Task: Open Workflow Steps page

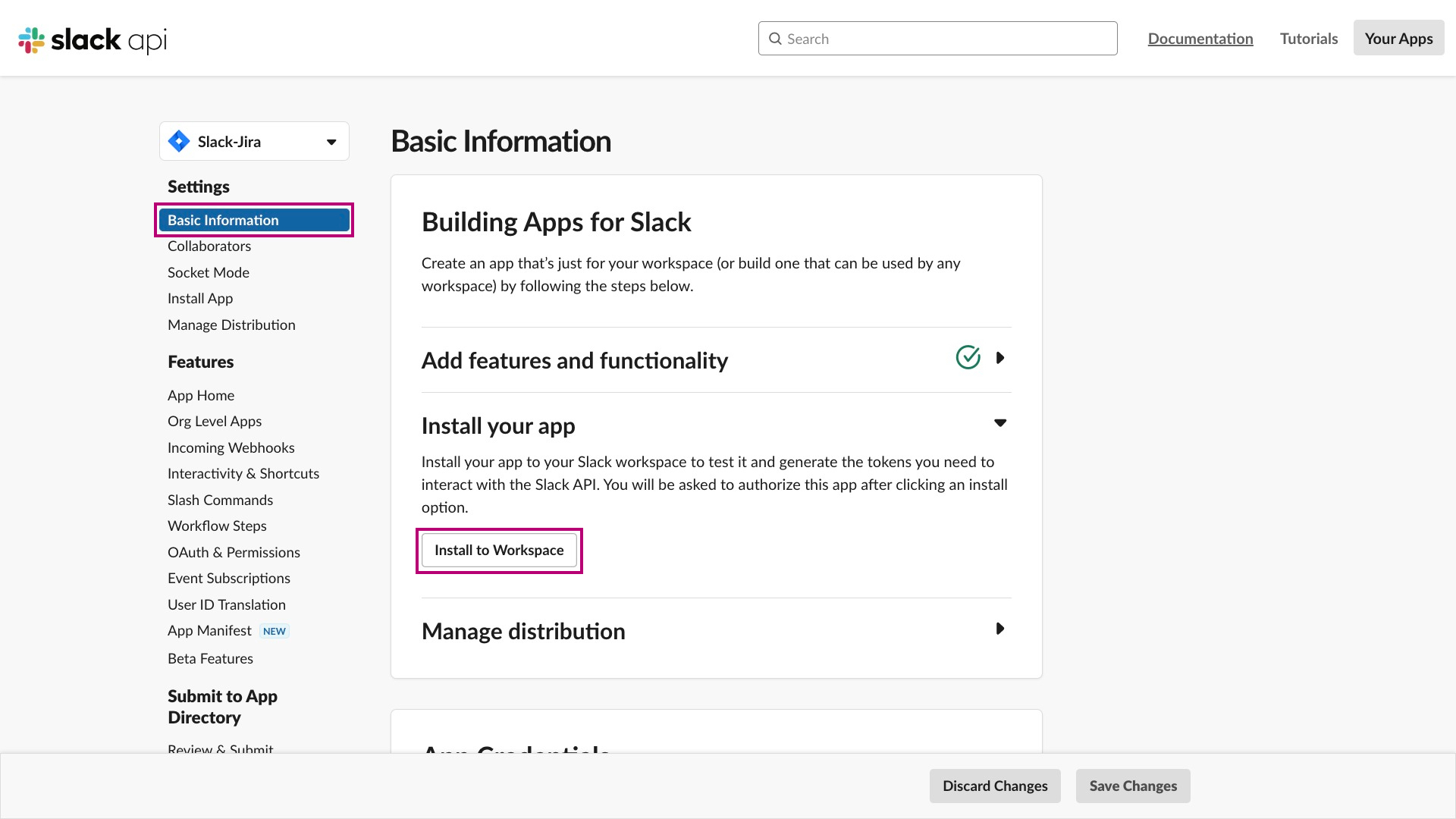Action: 217,526
